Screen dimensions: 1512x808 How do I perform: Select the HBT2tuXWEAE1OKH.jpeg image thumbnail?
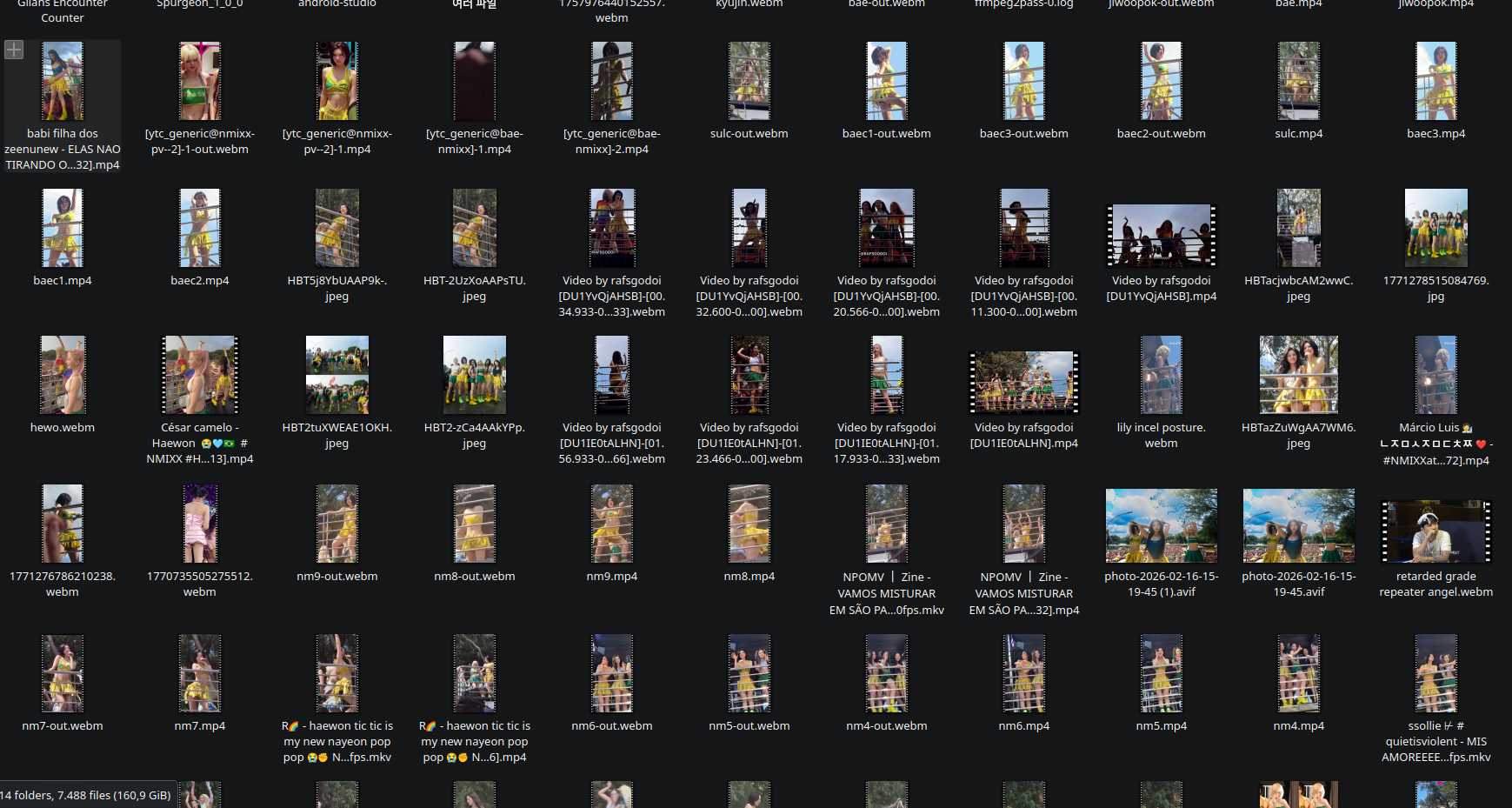337,375
